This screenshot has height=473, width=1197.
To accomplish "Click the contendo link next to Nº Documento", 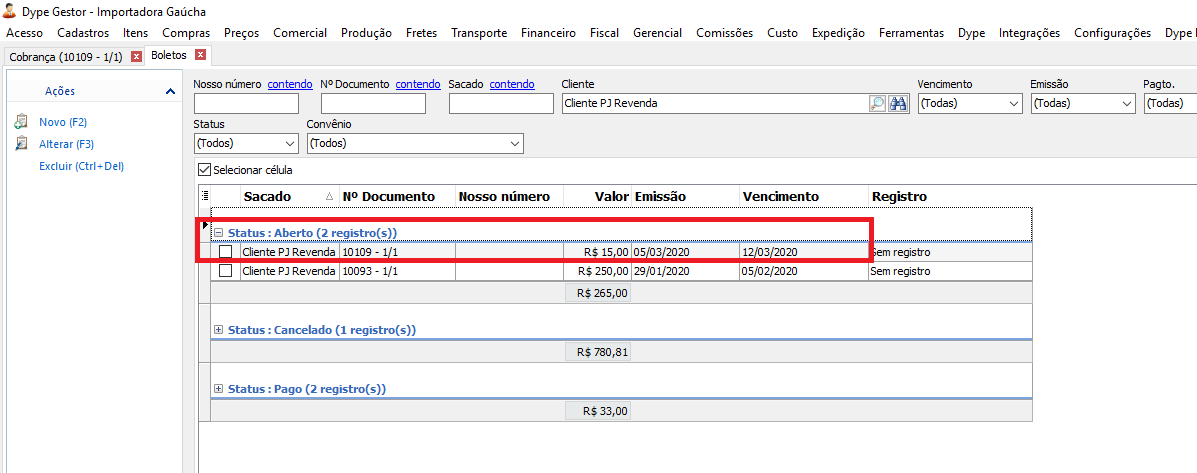I will click(418, 84).
